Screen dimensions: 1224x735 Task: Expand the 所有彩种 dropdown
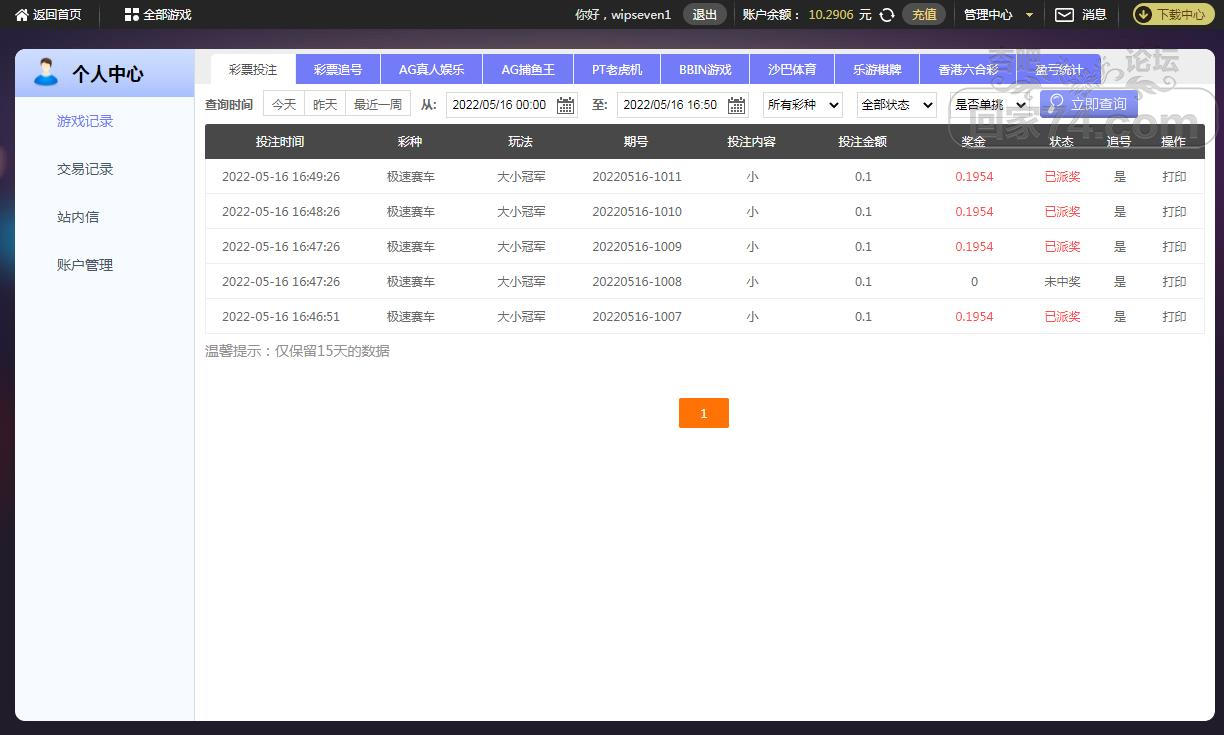(803, 105)
